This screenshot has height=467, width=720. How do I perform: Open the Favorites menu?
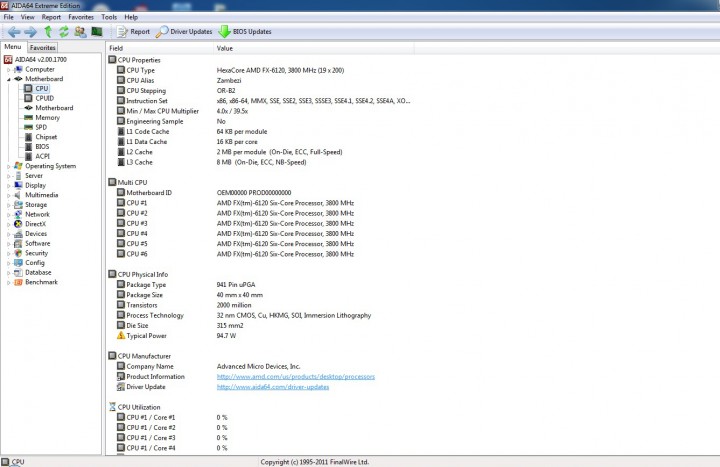coord(81,17)
